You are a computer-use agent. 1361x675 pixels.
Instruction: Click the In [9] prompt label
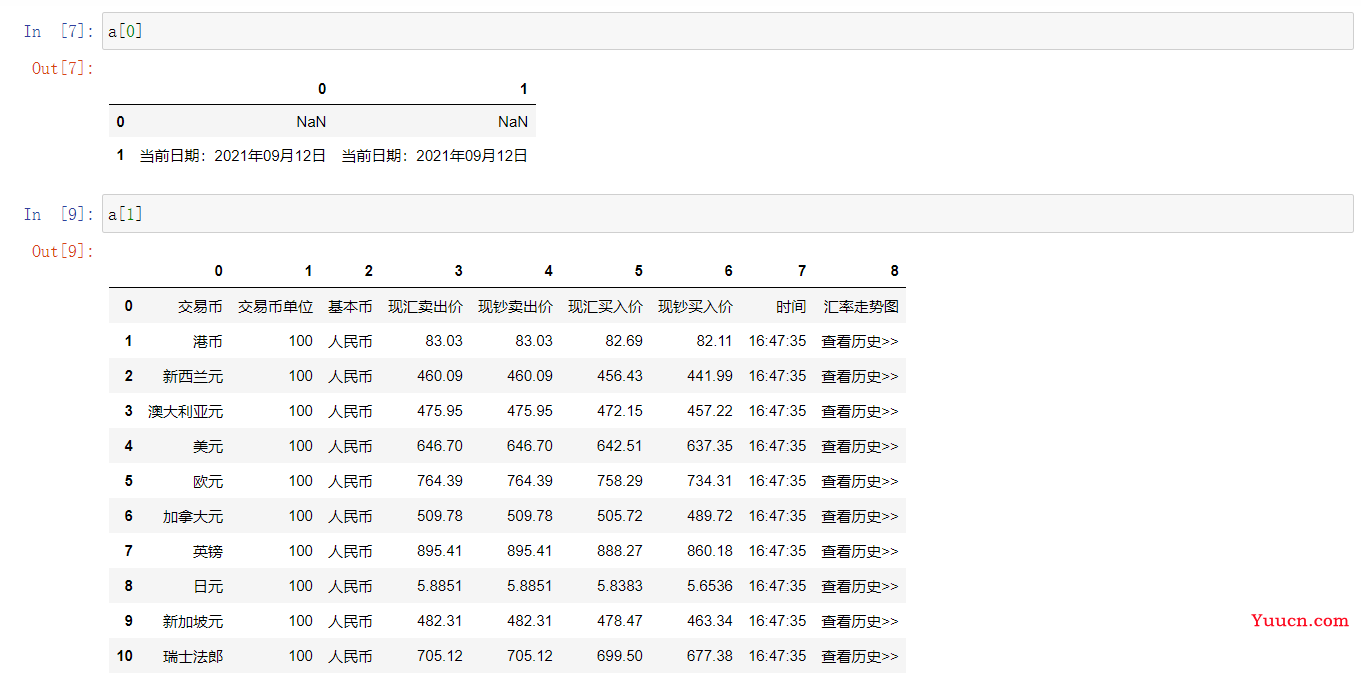tap(59, 215)
